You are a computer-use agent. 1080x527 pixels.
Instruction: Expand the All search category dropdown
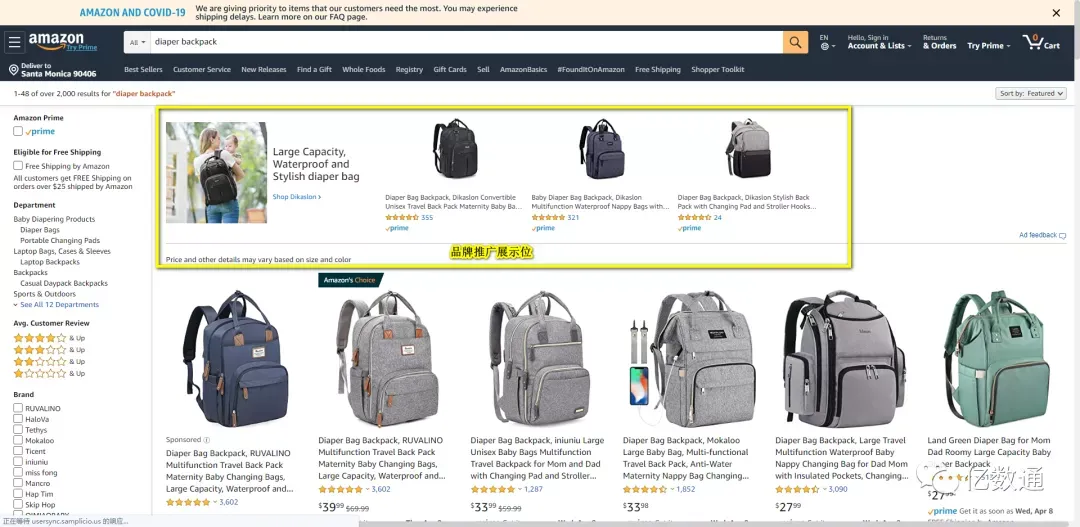[x=138, y=42]
